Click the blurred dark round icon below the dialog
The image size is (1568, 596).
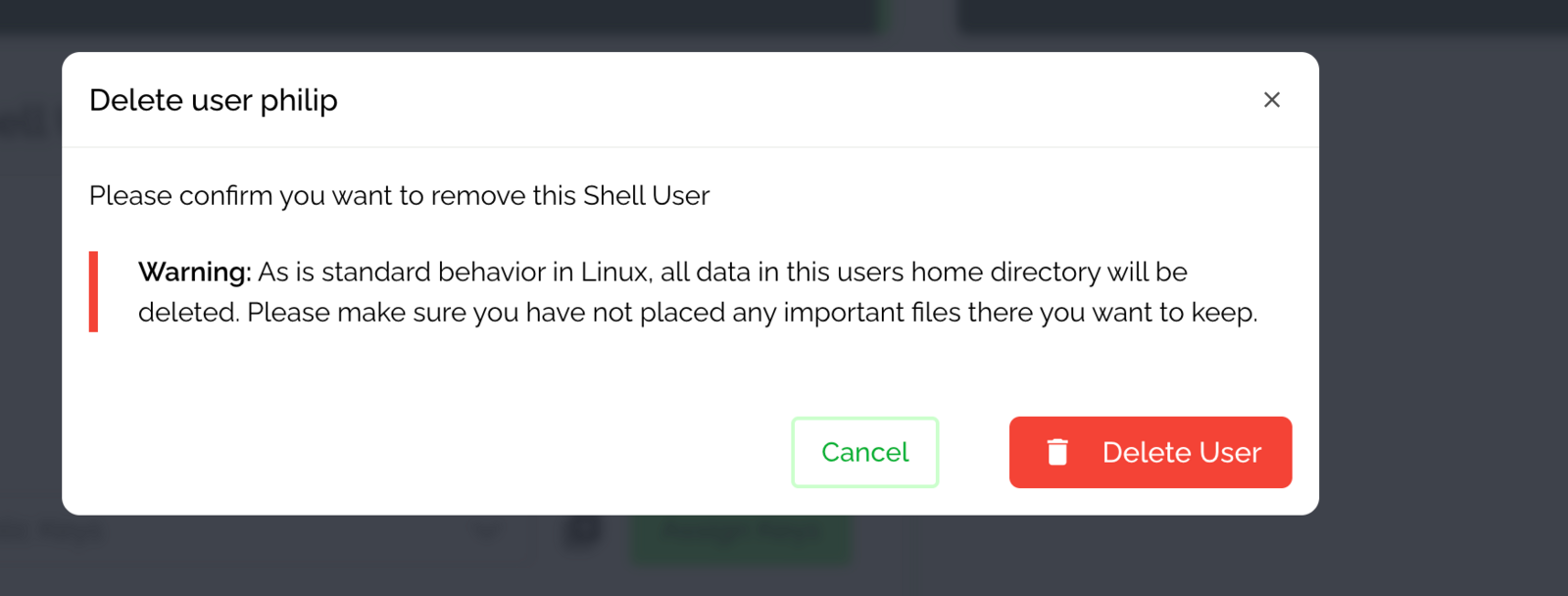point(584,531)
